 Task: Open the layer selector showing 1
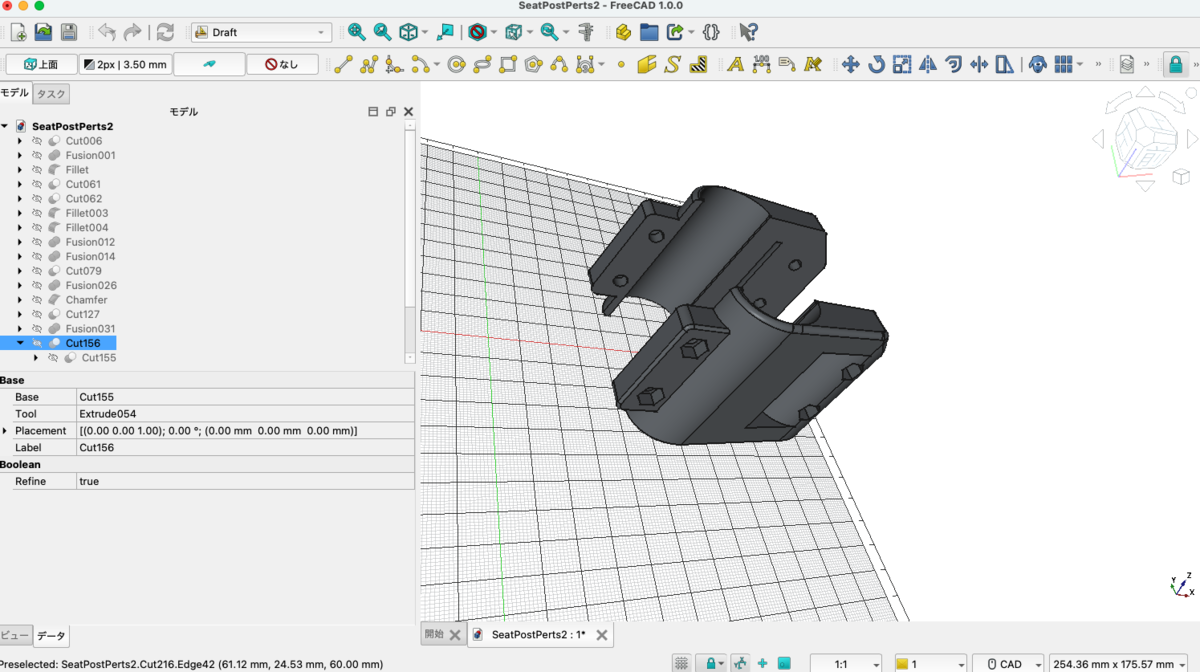tap(930, 664)
